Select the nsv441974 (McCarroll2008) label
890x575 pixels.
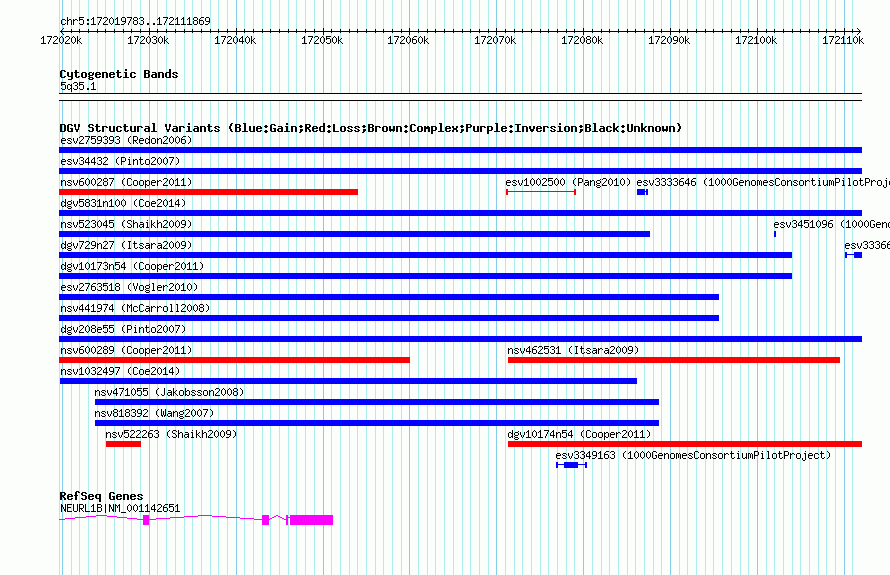coord(135,308)
